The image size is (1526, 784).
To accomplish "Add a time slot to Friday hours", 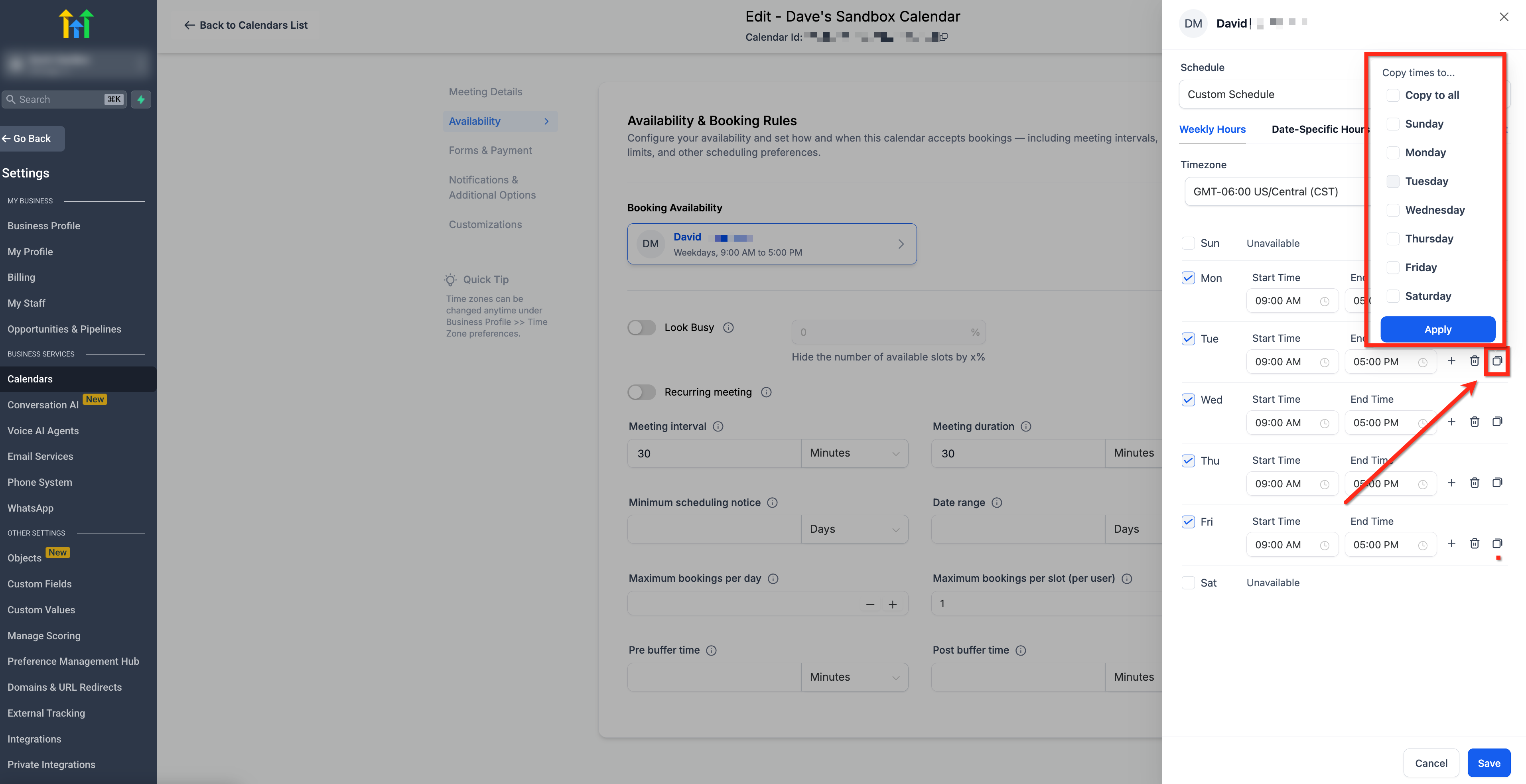I will pyautogui.click(x=1451, y=544).
